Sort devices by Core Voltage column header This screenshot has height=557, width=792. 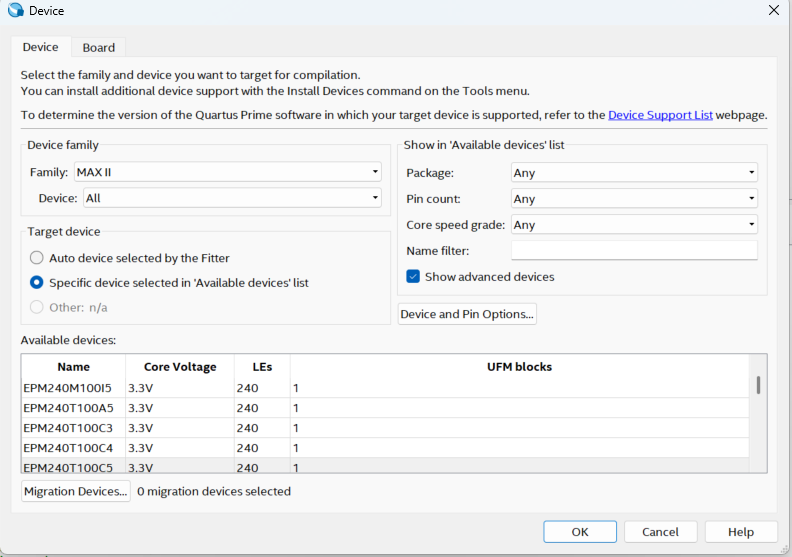pos(180,367)
